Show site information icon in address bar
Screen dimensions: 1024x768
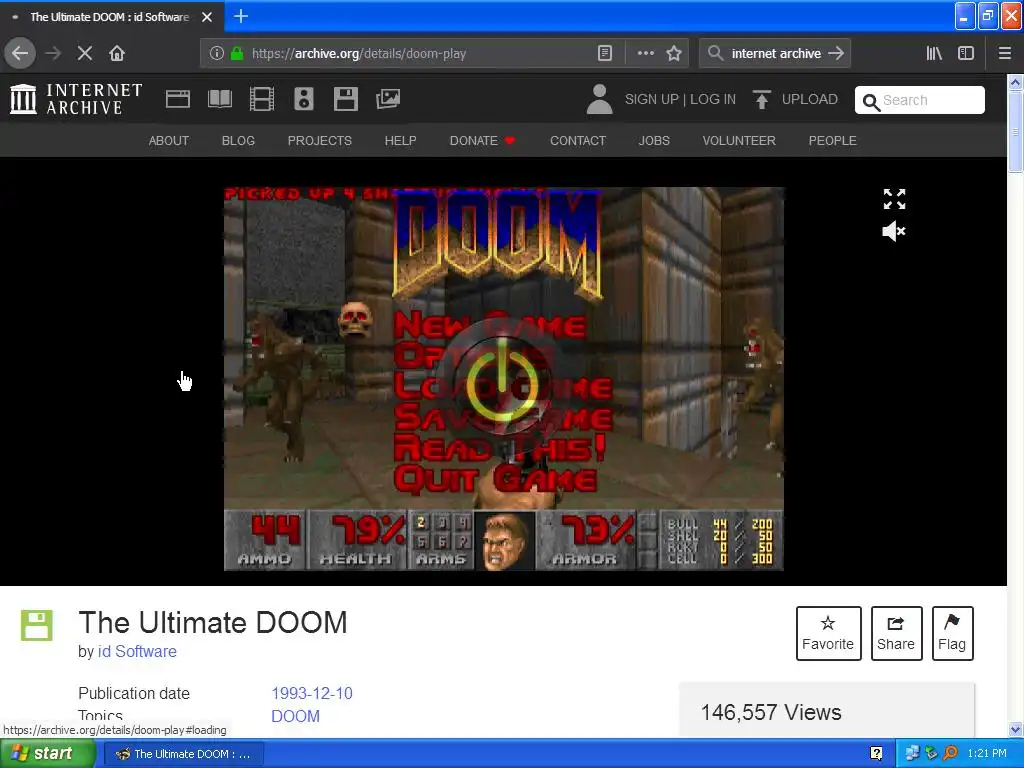pos(217,54)
